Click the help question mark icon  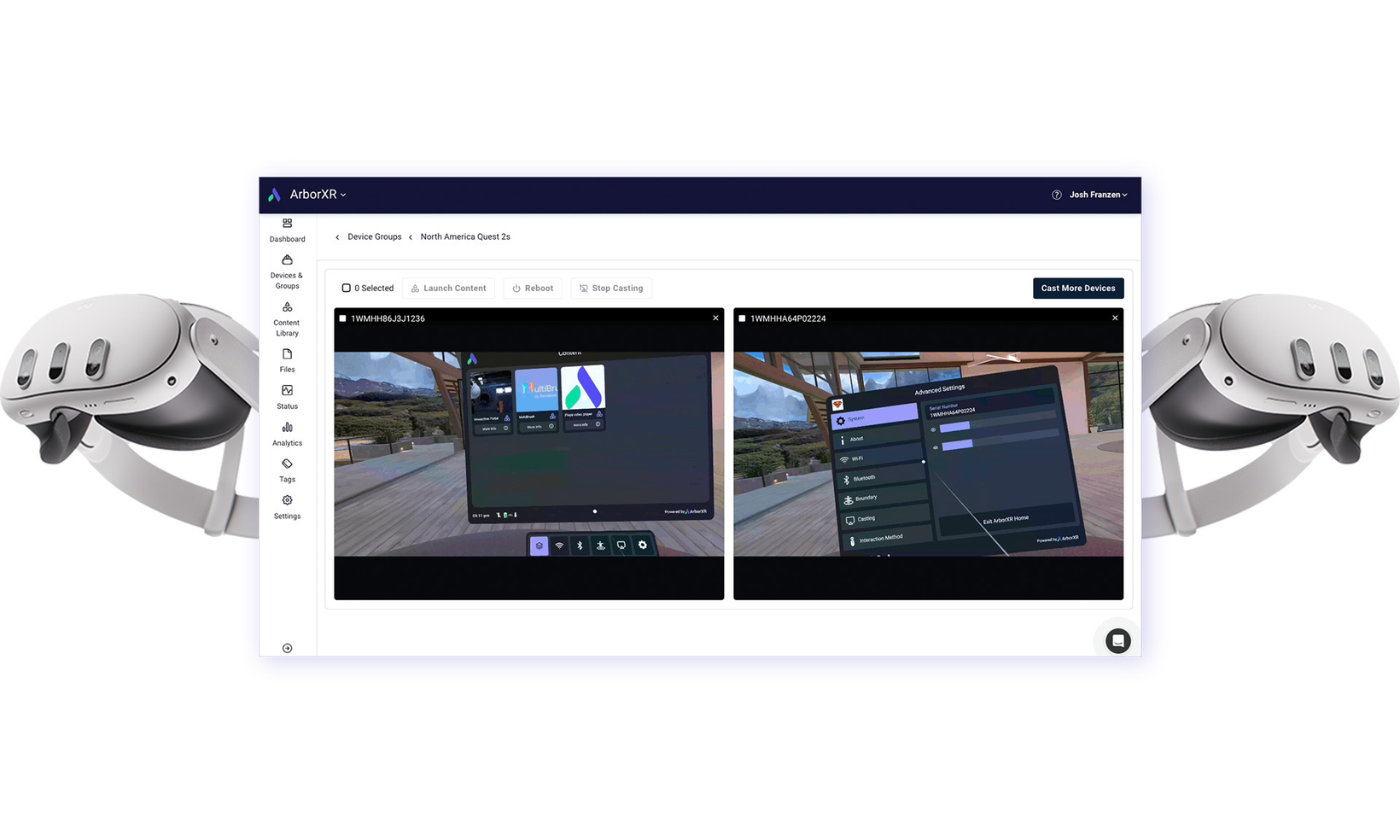(x=1056, y=195)
